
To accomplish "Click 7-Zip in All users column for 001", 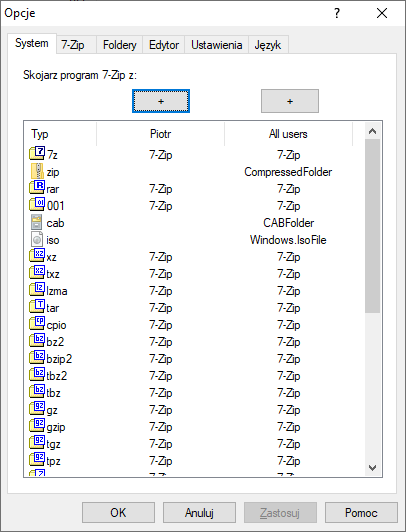I will pos(289,206).
